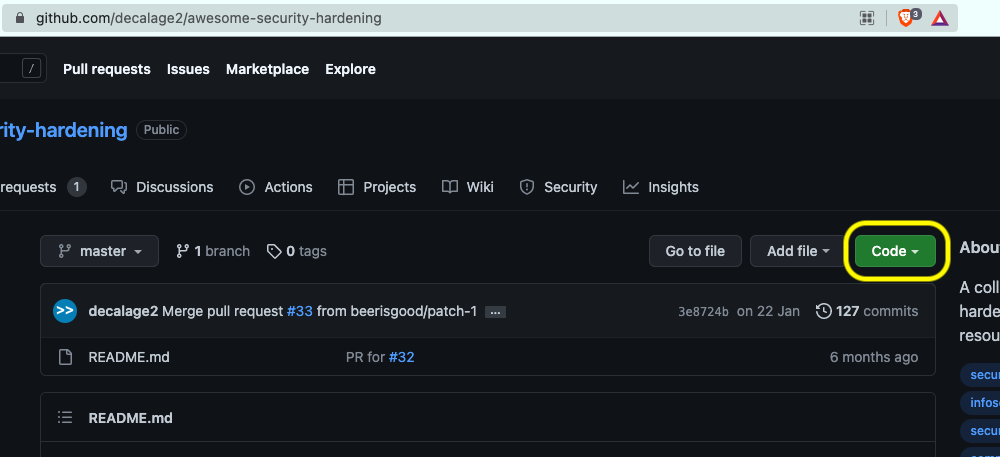
Task: Click the README table of contents list icon
Action: click(x=65, y=417)
